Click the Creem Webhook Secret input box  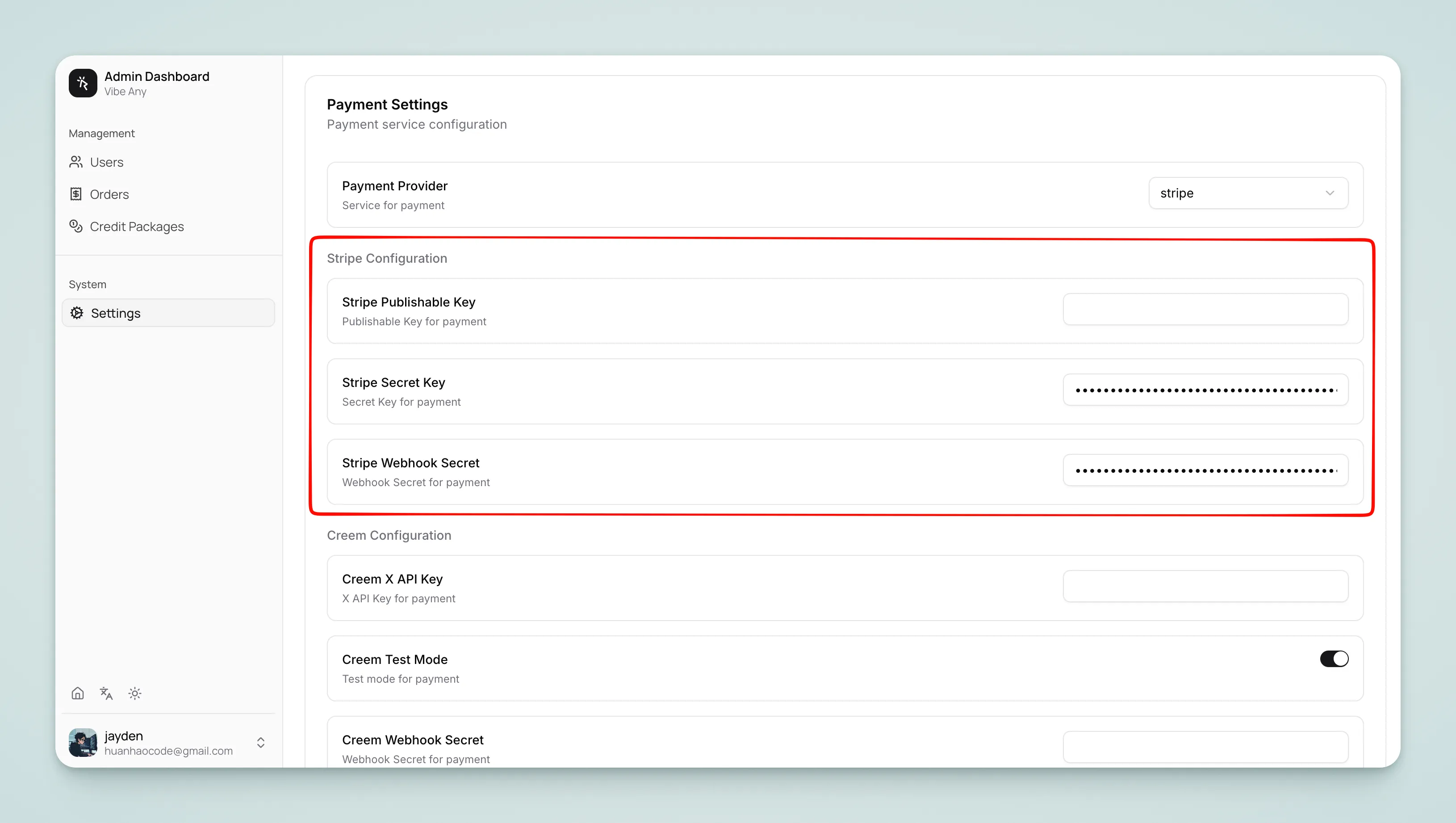[1206, 747]
